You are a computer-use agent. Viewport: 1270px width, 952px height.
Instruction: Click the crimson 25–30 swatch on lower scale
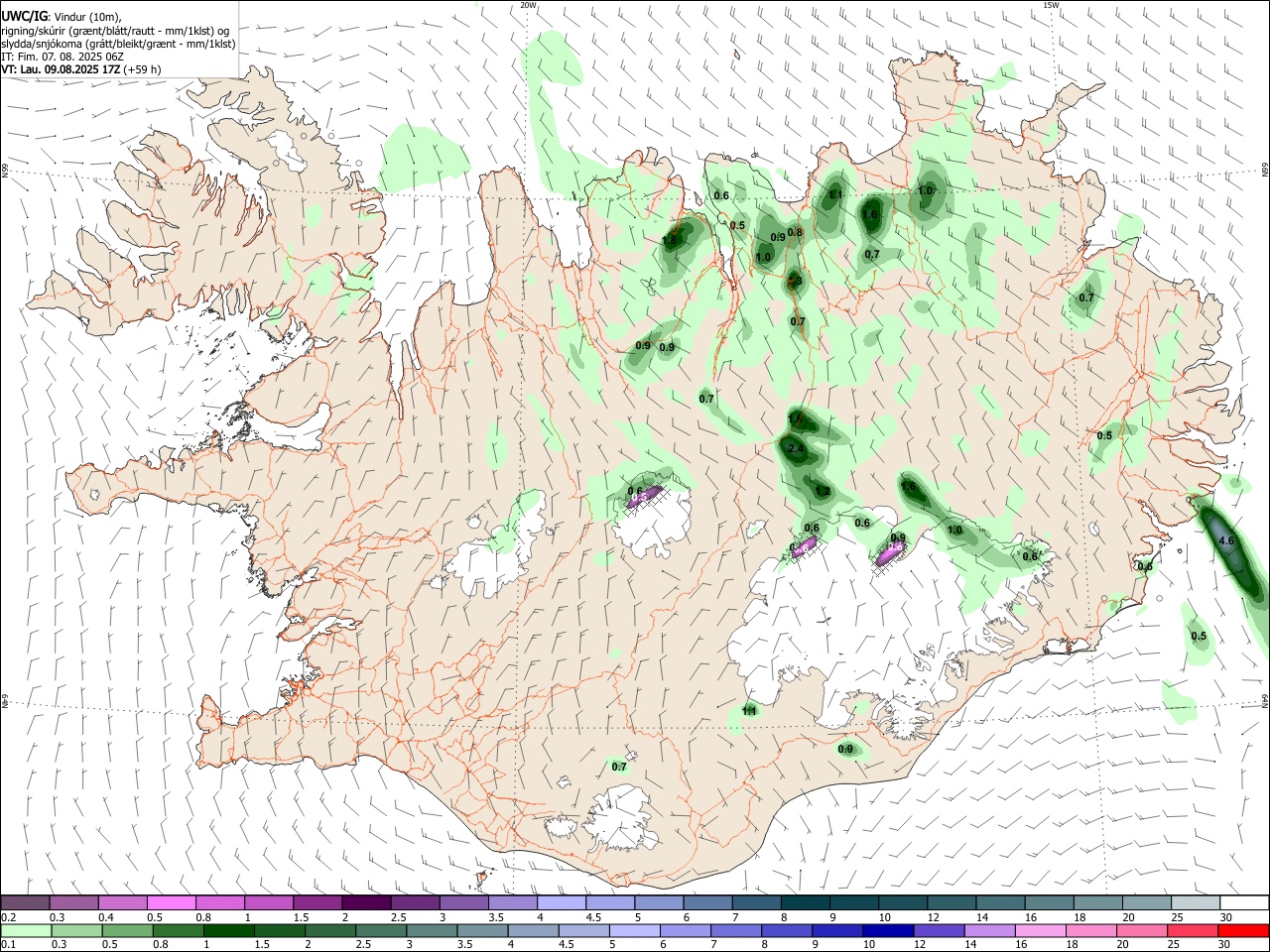tap(1193, 931)
